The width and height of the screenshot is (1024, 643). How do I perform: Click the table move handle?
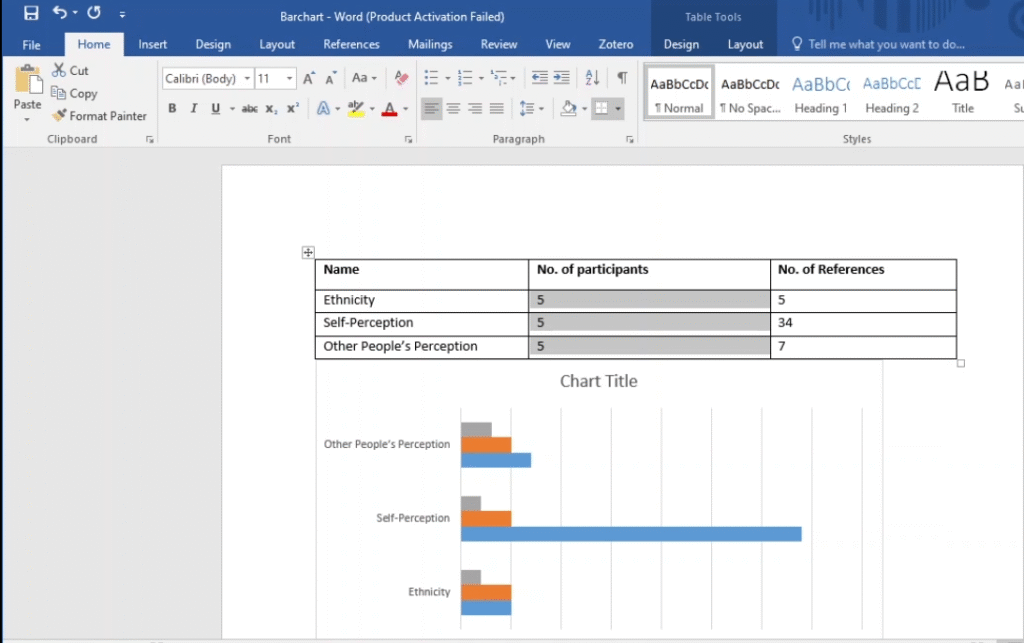pyautogui.click(x=308, y=253)
